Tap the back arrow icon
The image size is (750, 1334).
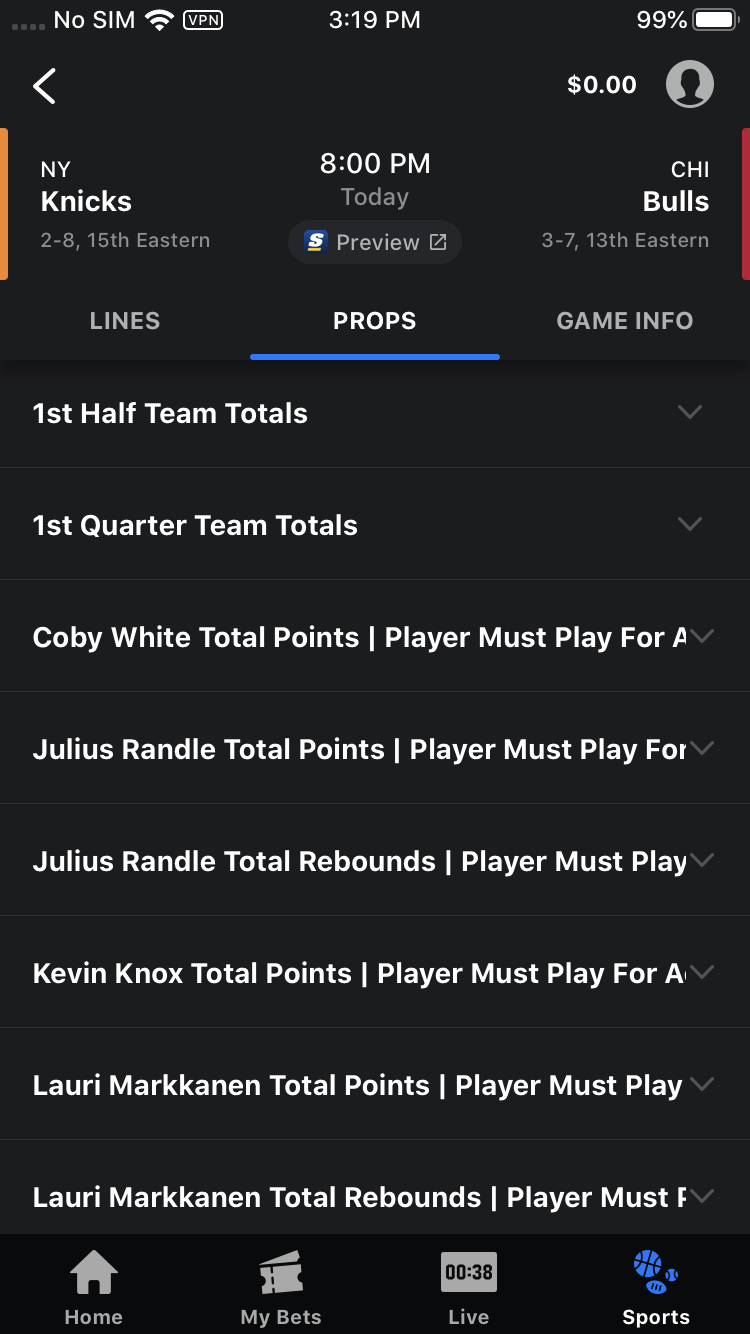point(45,86)
